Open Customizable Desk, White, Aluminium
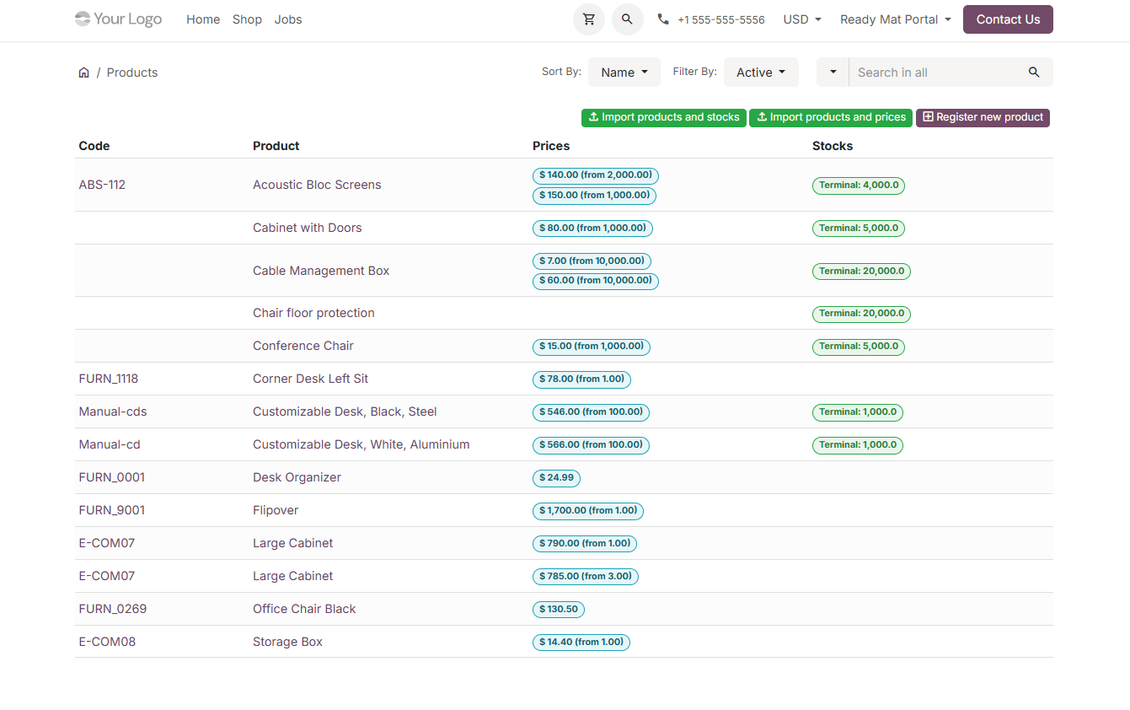Viewport: 1130px width, 710px height. (x=361, y=445)
